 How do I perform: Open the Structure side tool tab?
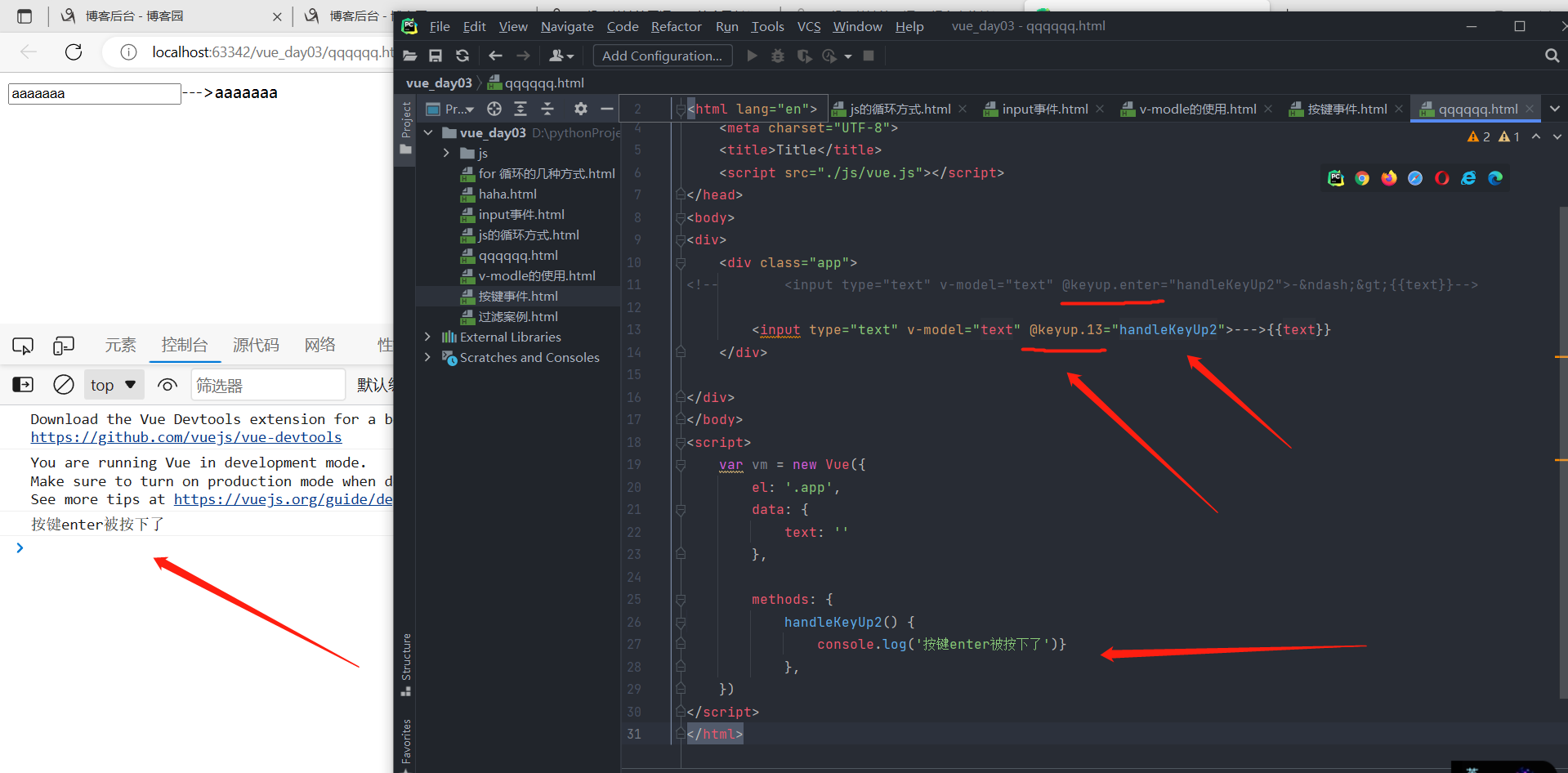405,664
